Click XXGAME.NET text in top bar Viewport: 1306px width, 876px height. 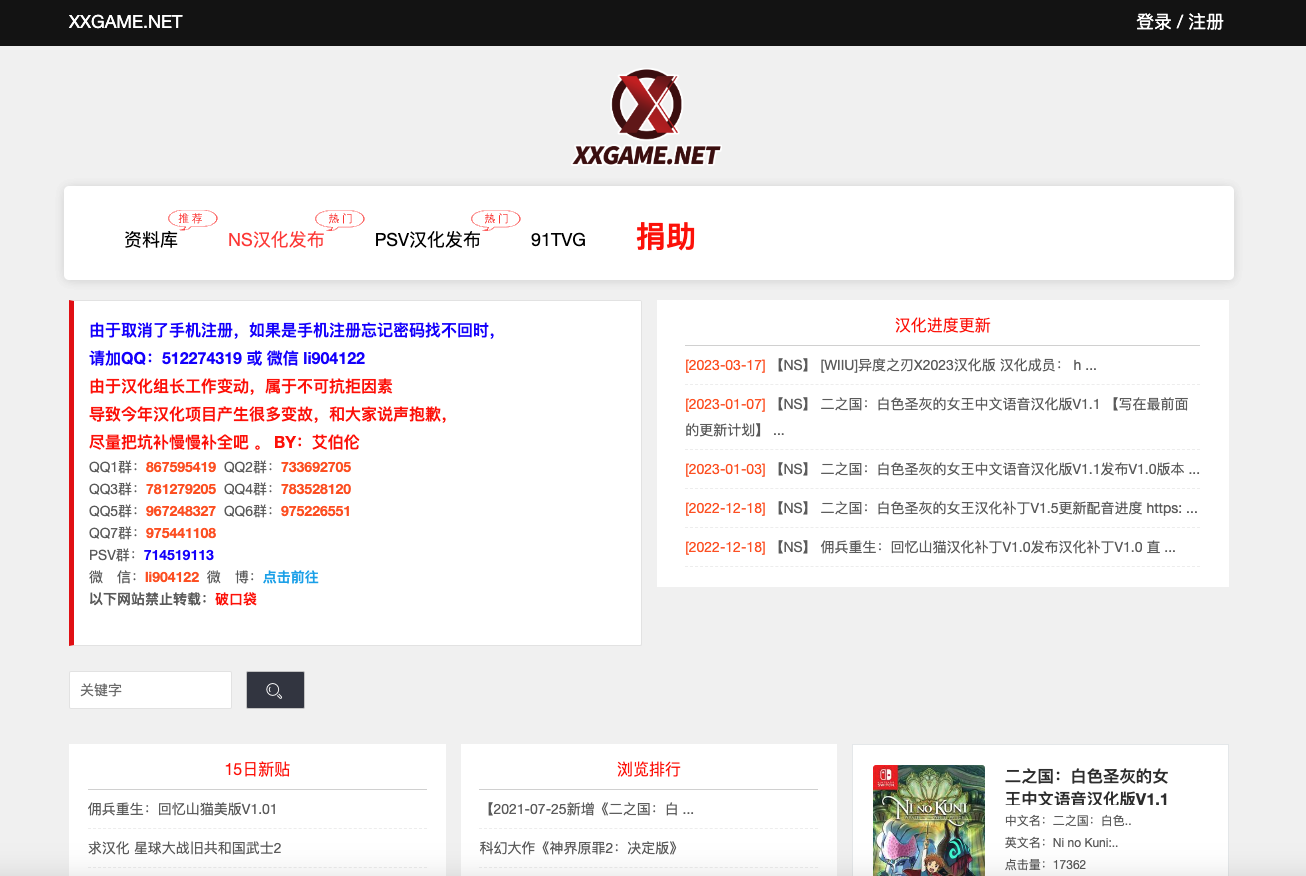point(126,22)
